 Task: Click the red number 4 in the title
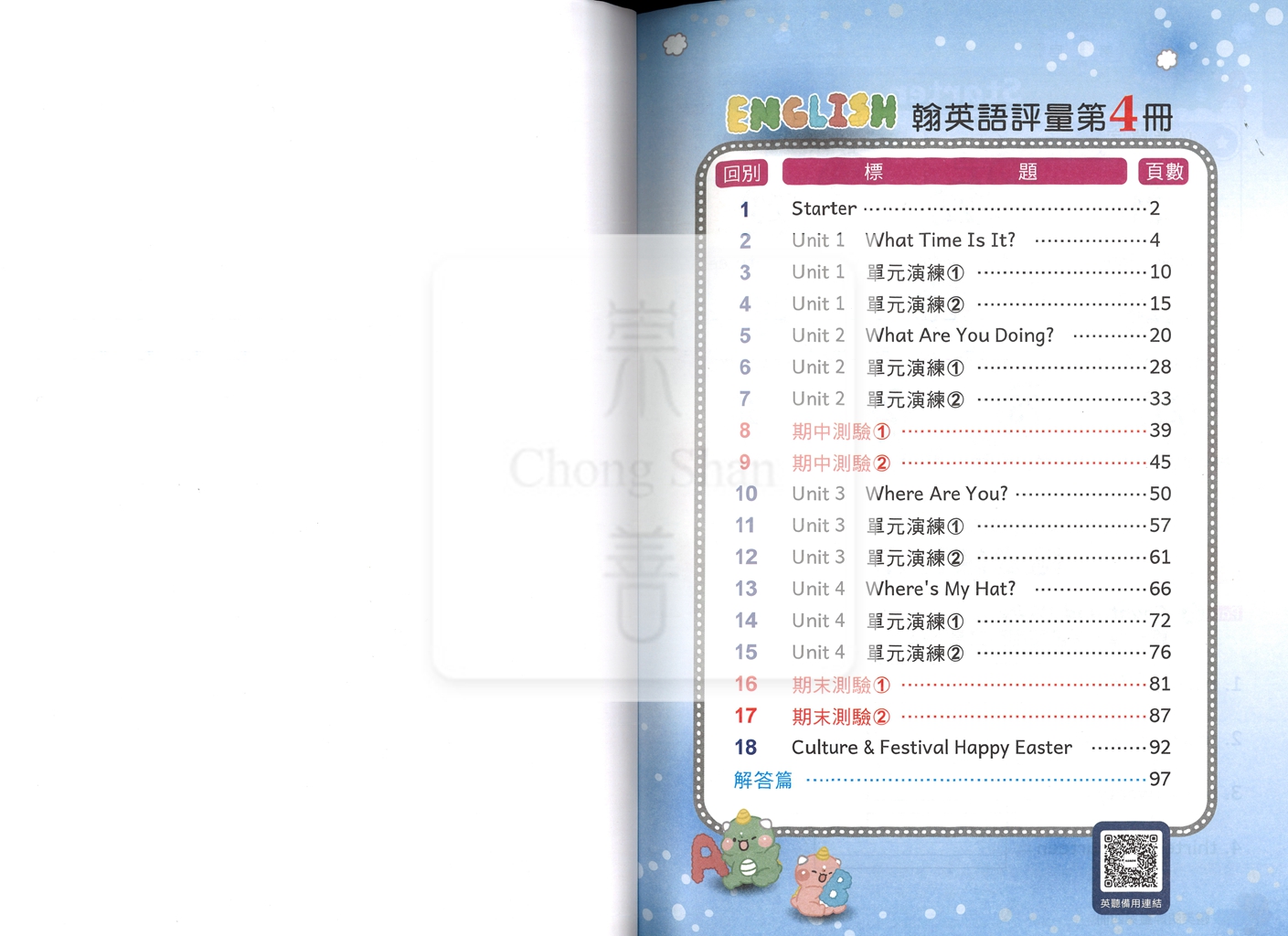tap(1123, 115)
